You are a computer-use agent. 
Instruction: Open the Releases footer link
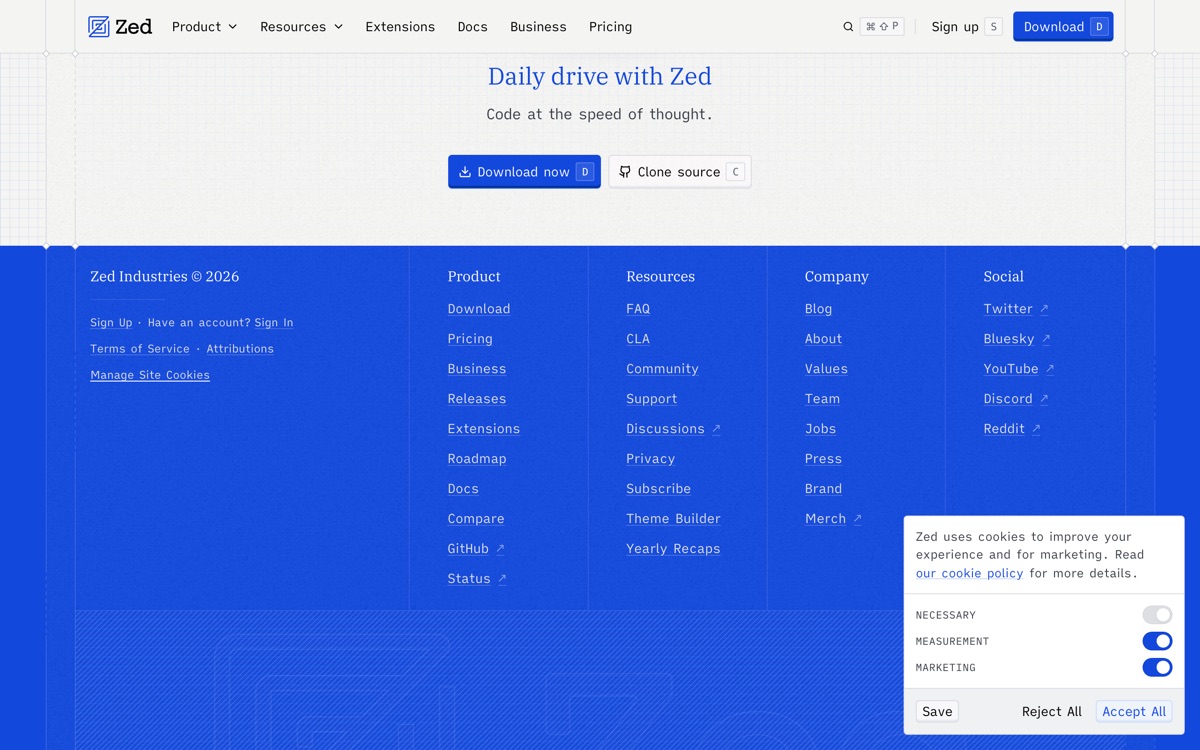coord(477,399)
